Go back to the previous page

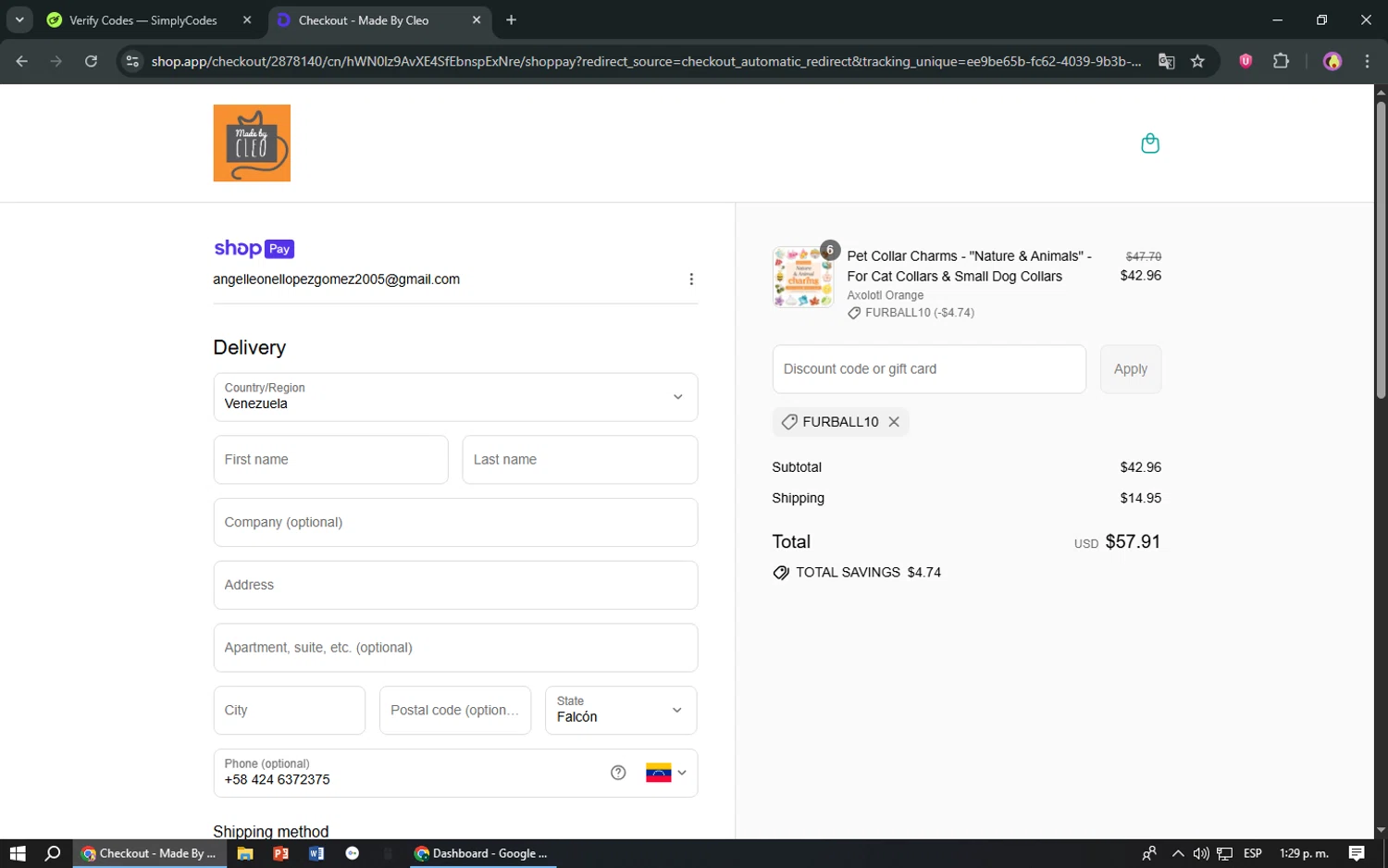(x=22, y=61)
